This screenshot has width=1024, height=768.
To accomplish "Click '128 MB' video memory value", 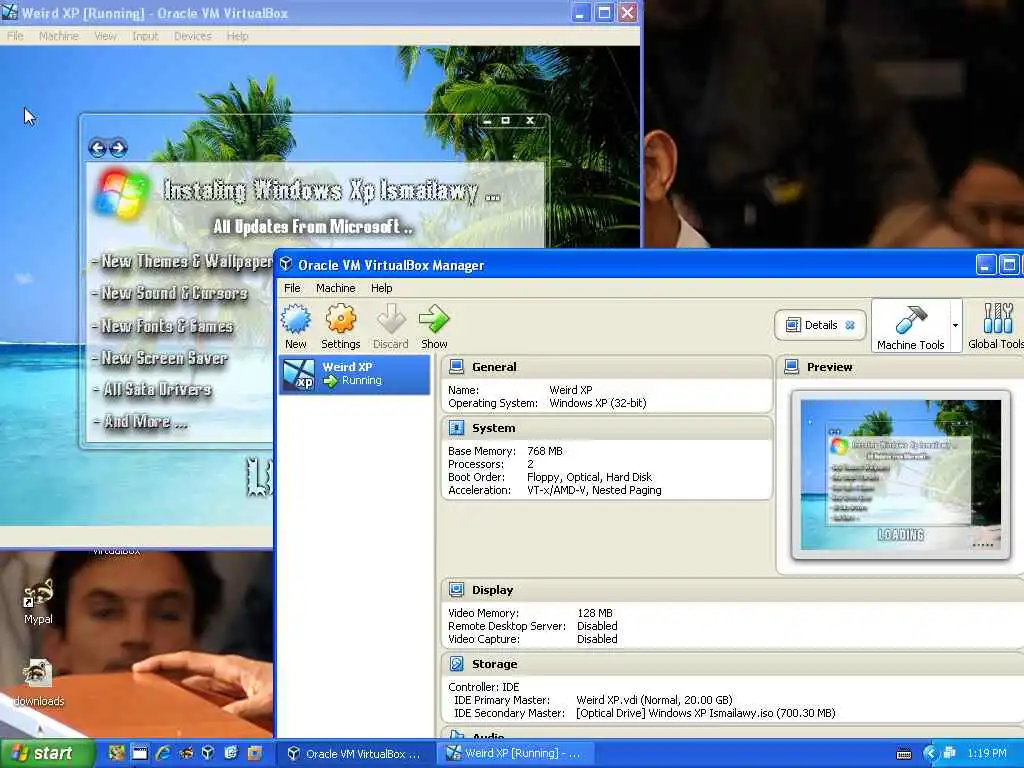I will [595, 613].
